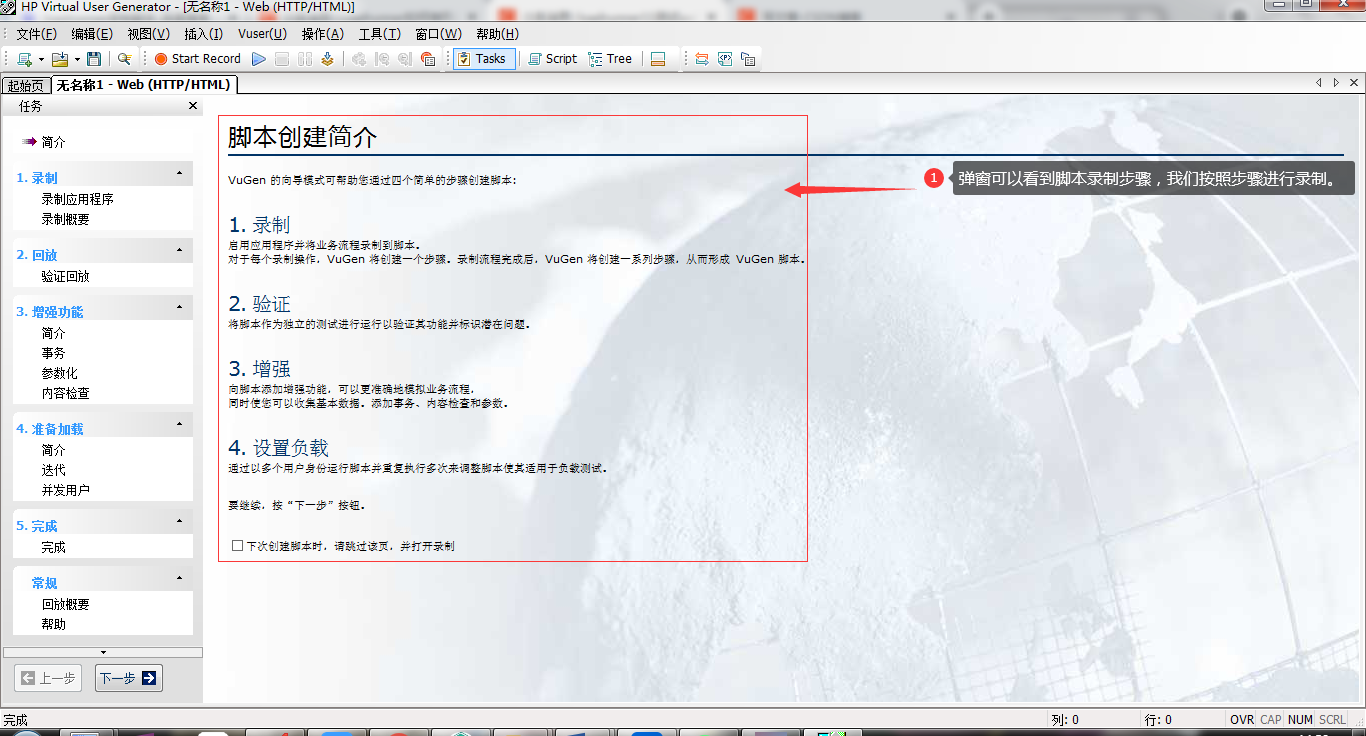
Task: Click the Compile icon with down arrow
Action: (x=328, y=59)
